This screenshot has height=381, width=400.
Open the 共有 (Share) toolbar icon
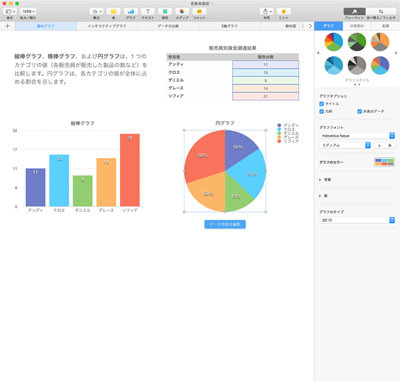click(x=267, y=11)
